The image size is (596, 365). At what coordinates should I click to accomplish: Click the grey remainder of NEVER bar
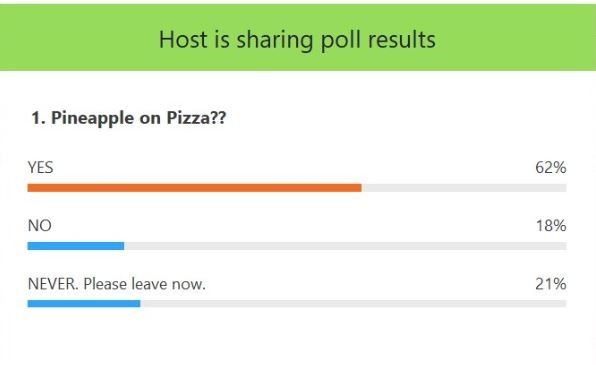(353, 303)
